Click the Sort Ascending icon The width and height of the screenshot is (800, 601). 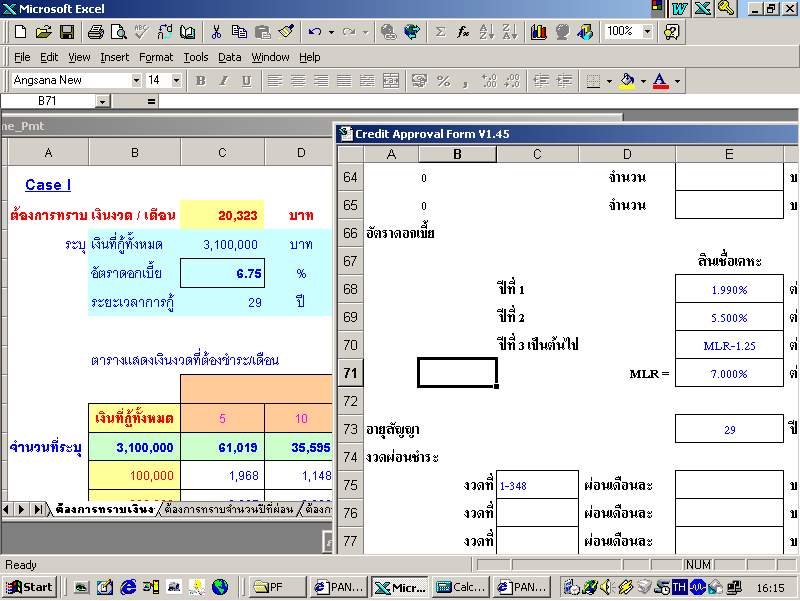486,32
